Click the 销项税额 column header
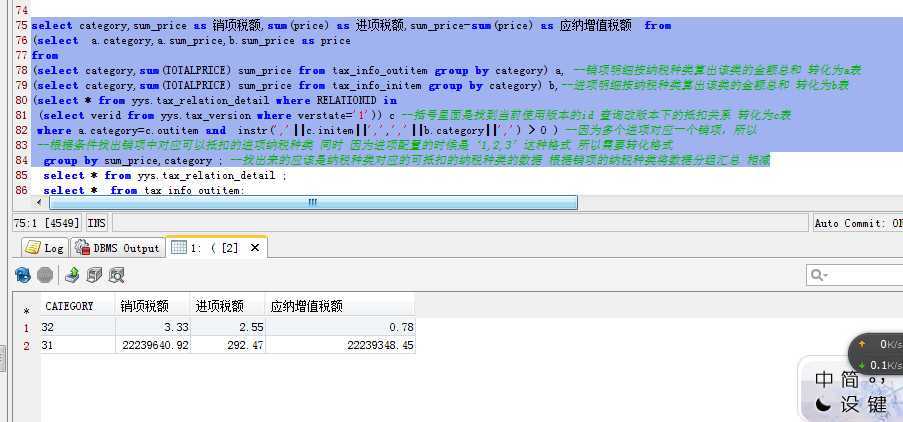 153,306
